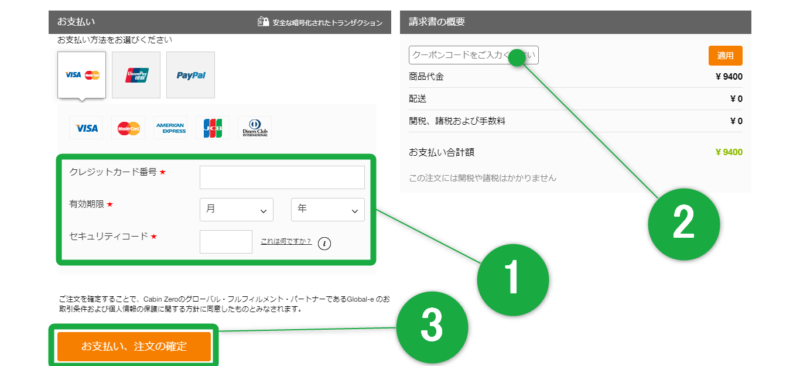
Task: Click the info icon beside security code
Action: tap(324, 243)
